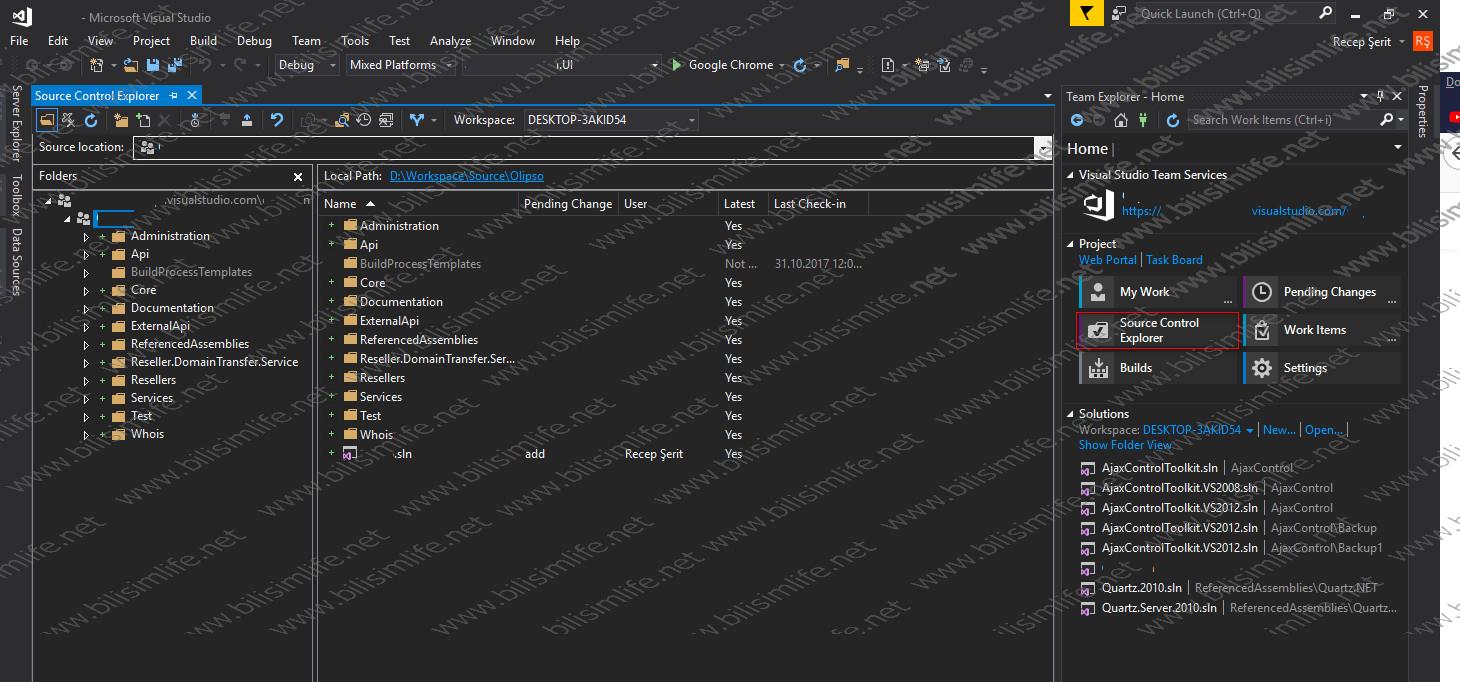The width and height of the screenshot is (1460, 682).
Task: Click the Work Items button
Action: [x=1322, y=330]
